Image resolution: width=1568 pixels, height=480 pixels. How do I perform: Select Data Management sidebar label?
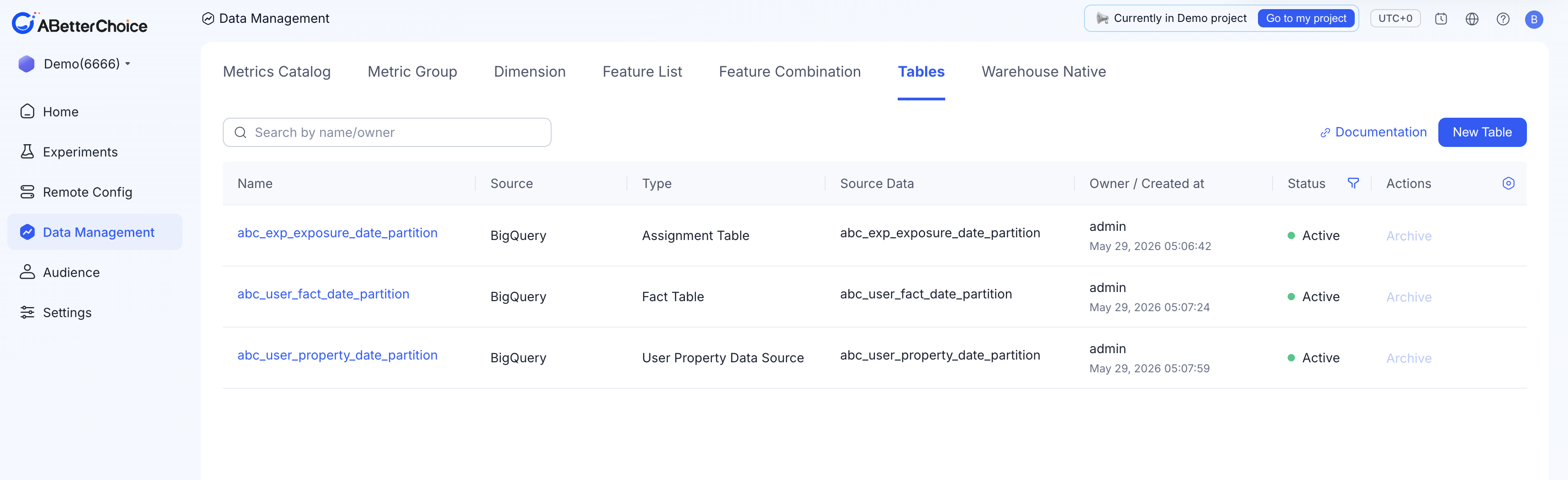99,232
